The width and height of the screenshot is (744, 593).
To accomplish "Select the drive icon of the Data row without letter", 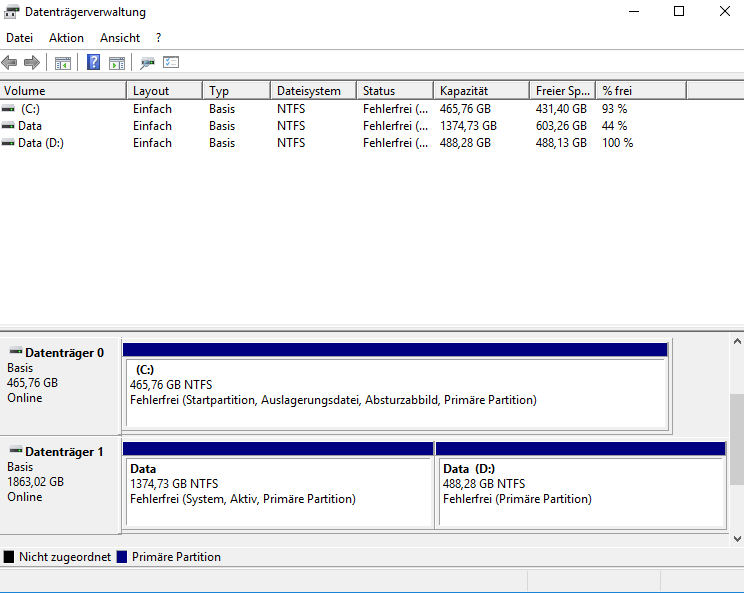I will point(8,126).
